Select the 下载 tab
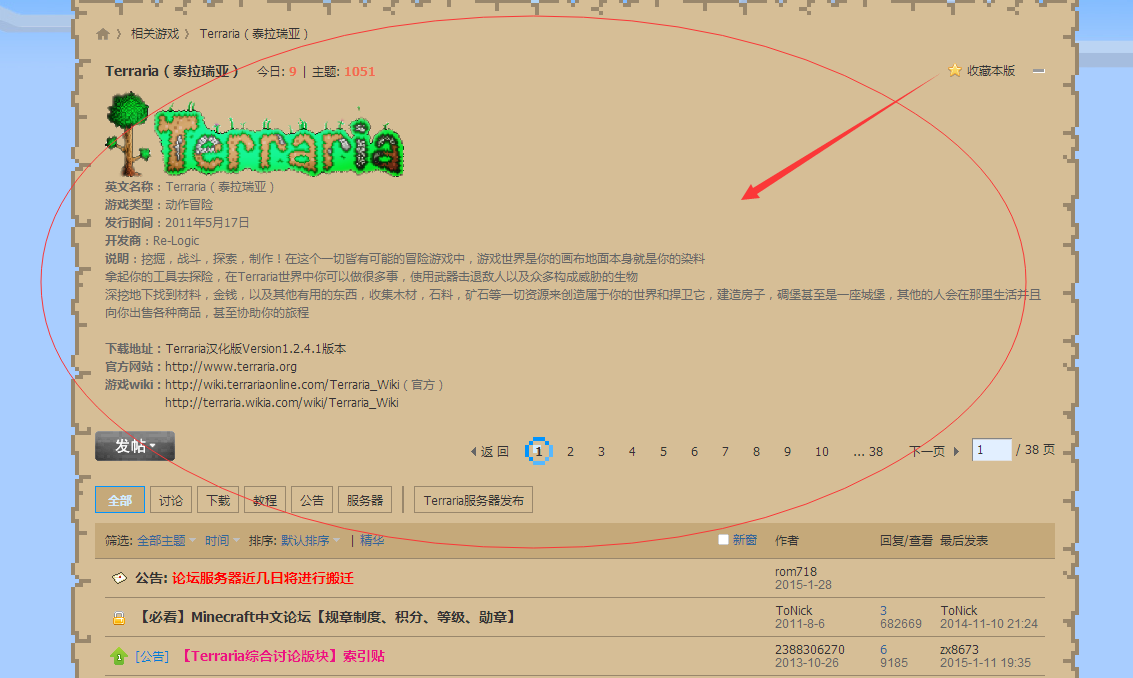The width and height of the screenshot is (1133, 678). click(x=218, y=500)
